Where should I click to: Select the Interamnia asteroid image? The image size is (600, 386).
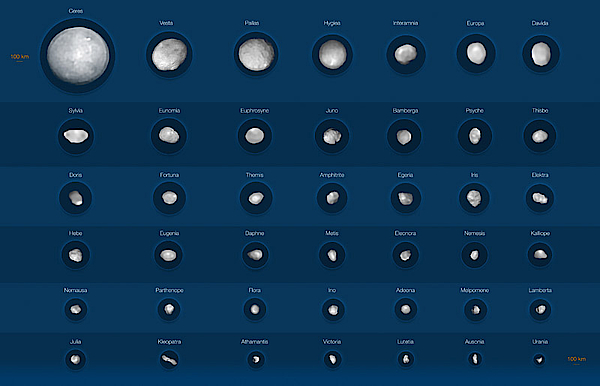406,54
